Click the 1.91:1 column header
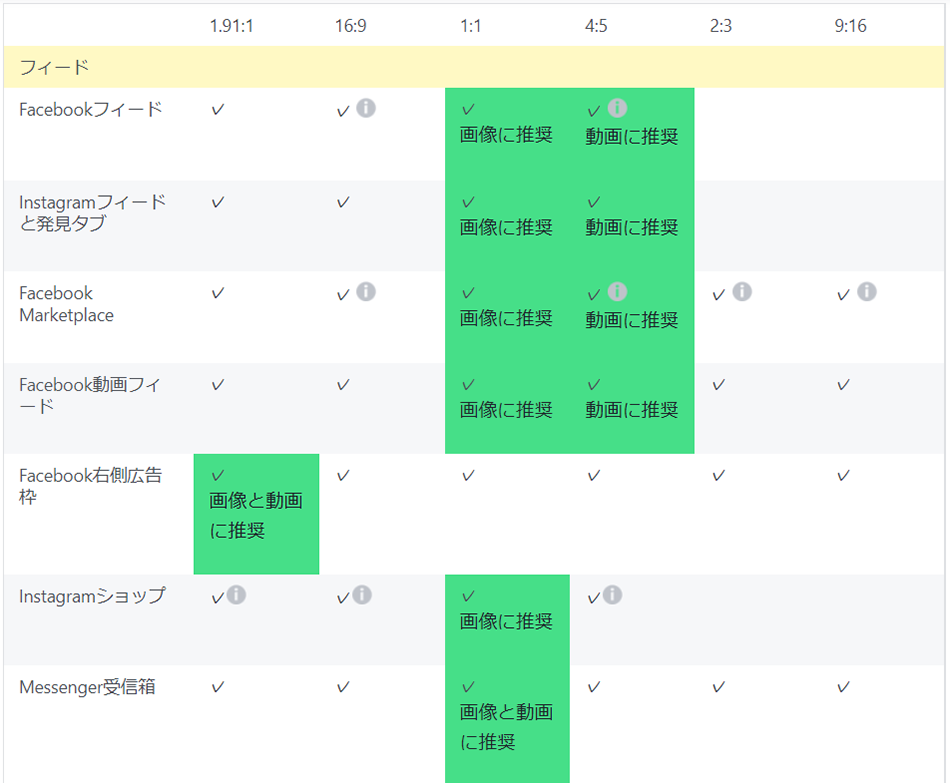Image resolution: width=950 pixels, height=783 pixels. pyautogui.click(x=231, y=26)
